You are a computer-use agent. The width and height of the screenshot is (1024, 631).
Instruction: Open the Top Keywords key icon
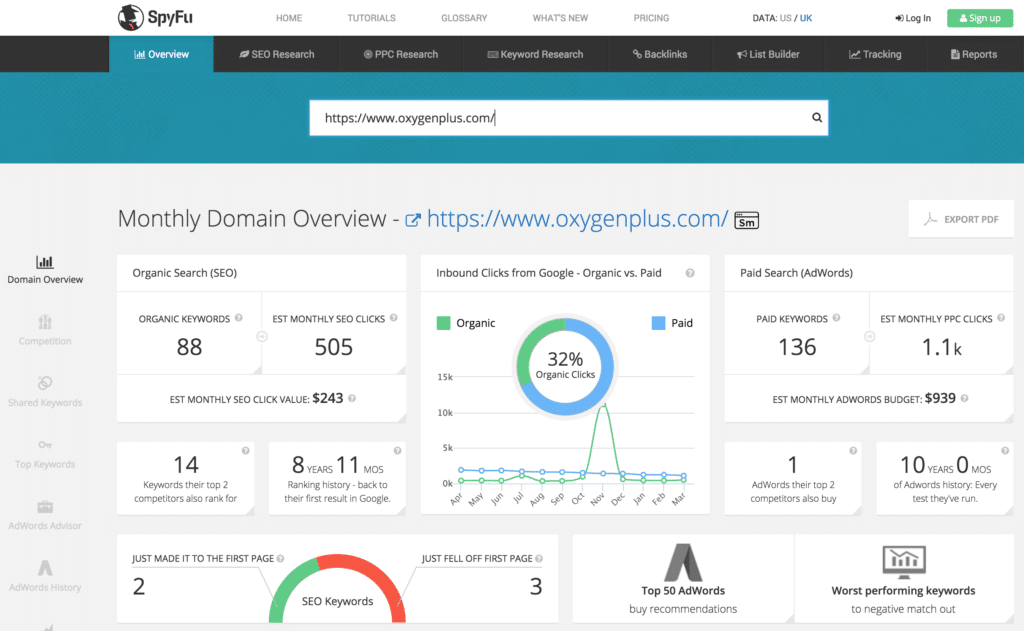click(44, 445)
